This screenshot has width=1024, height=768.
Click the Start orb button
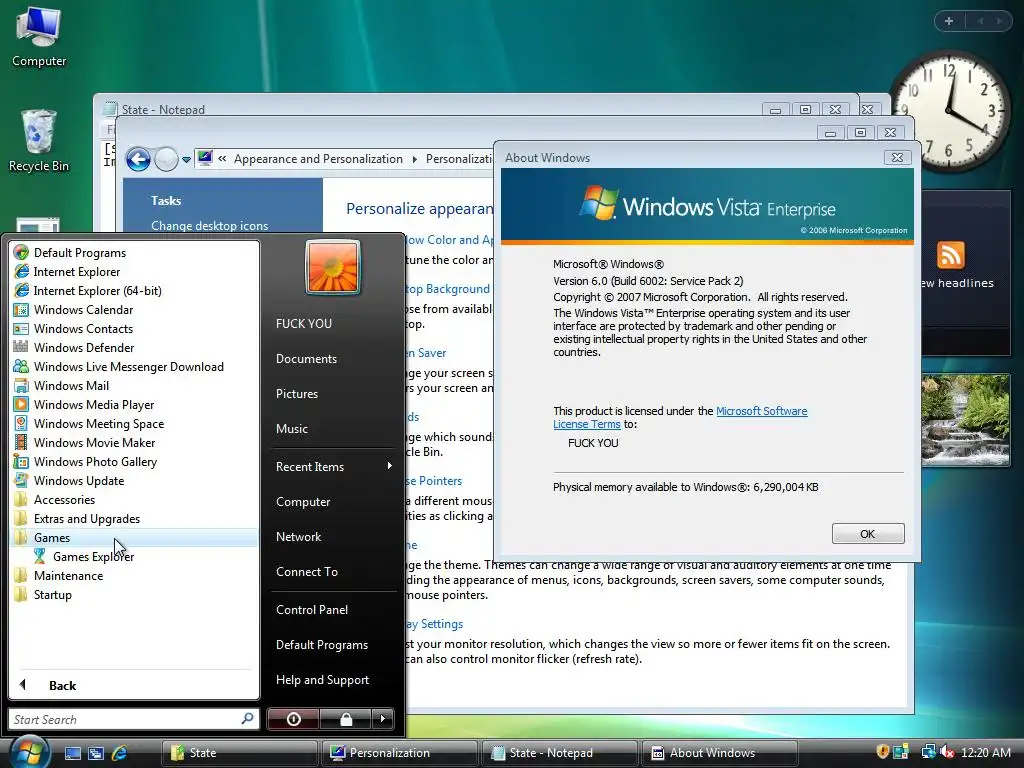[x=28, y=751]
